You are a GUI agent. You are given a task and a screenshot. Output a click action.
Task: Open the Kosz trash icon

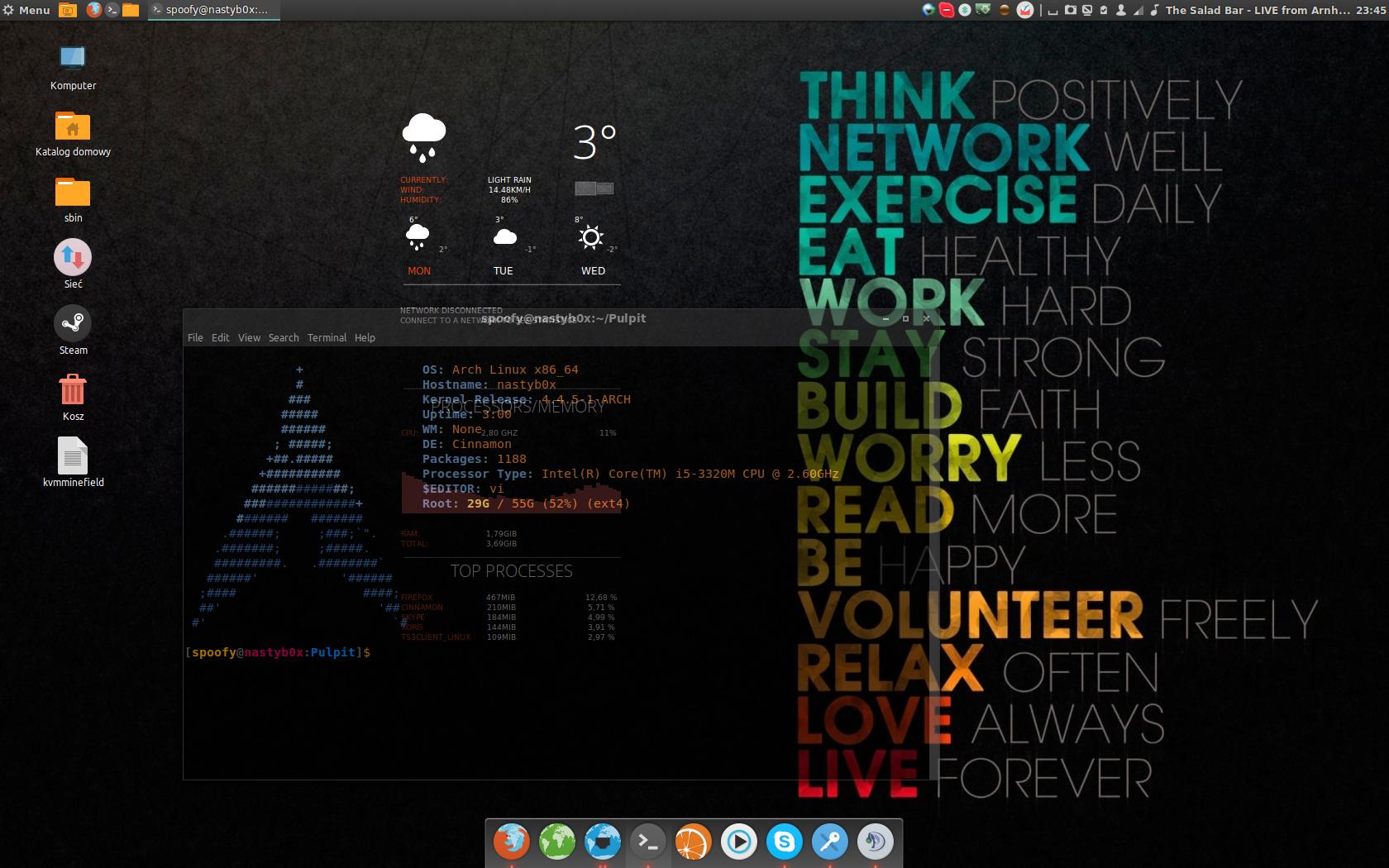tap(73, 397)
